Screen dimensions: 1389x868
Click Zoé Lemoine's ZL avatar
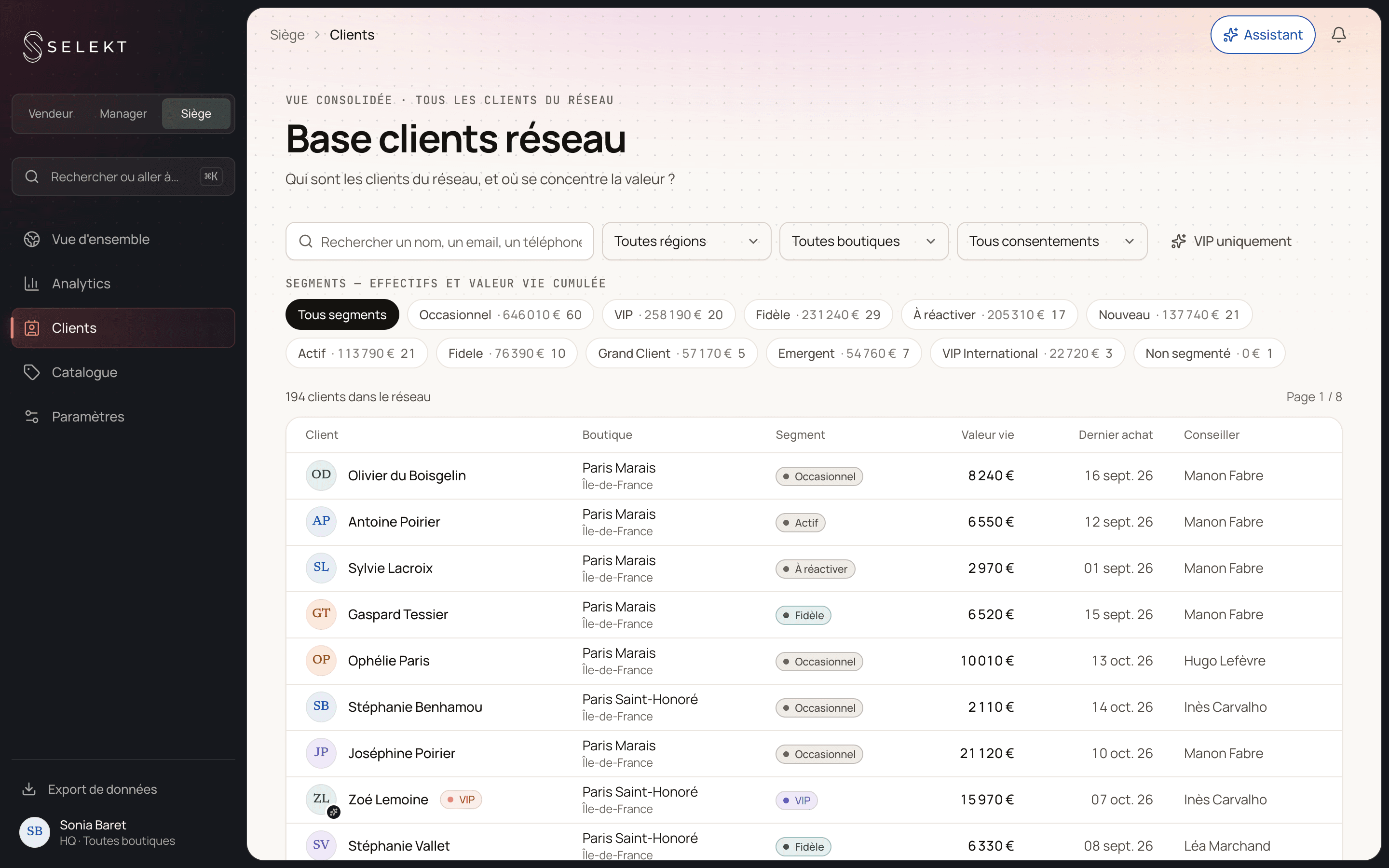pyautogui.click(x=321, y=799)
